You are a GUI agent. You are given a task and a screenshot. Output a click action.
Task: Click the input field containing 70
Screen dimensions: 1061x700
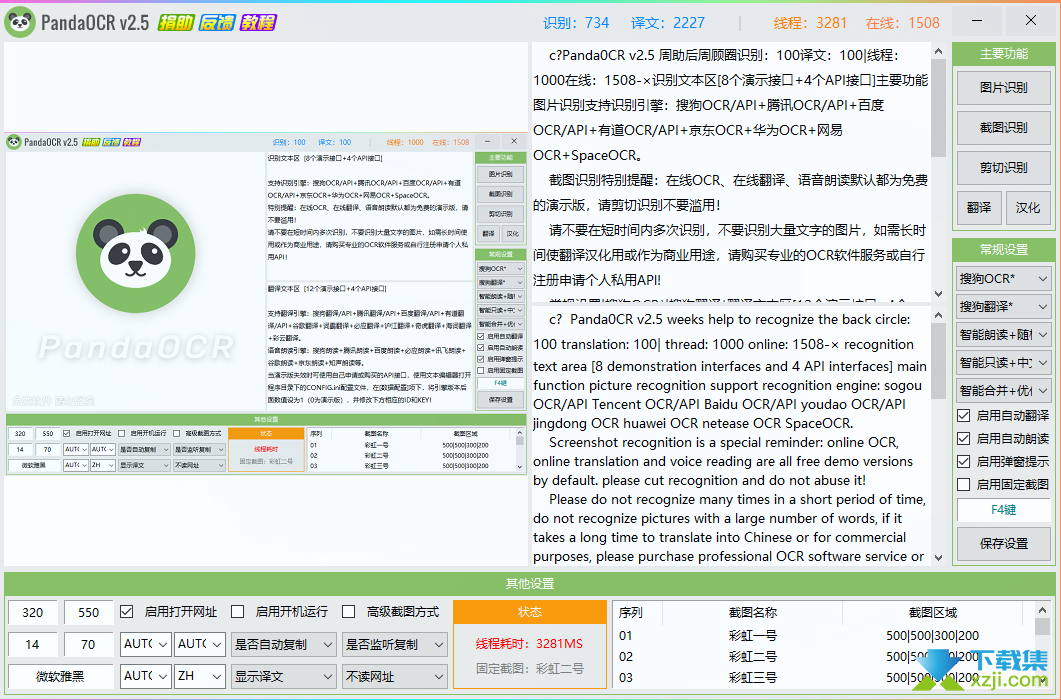pyautogui.click(x=89, y=644)
